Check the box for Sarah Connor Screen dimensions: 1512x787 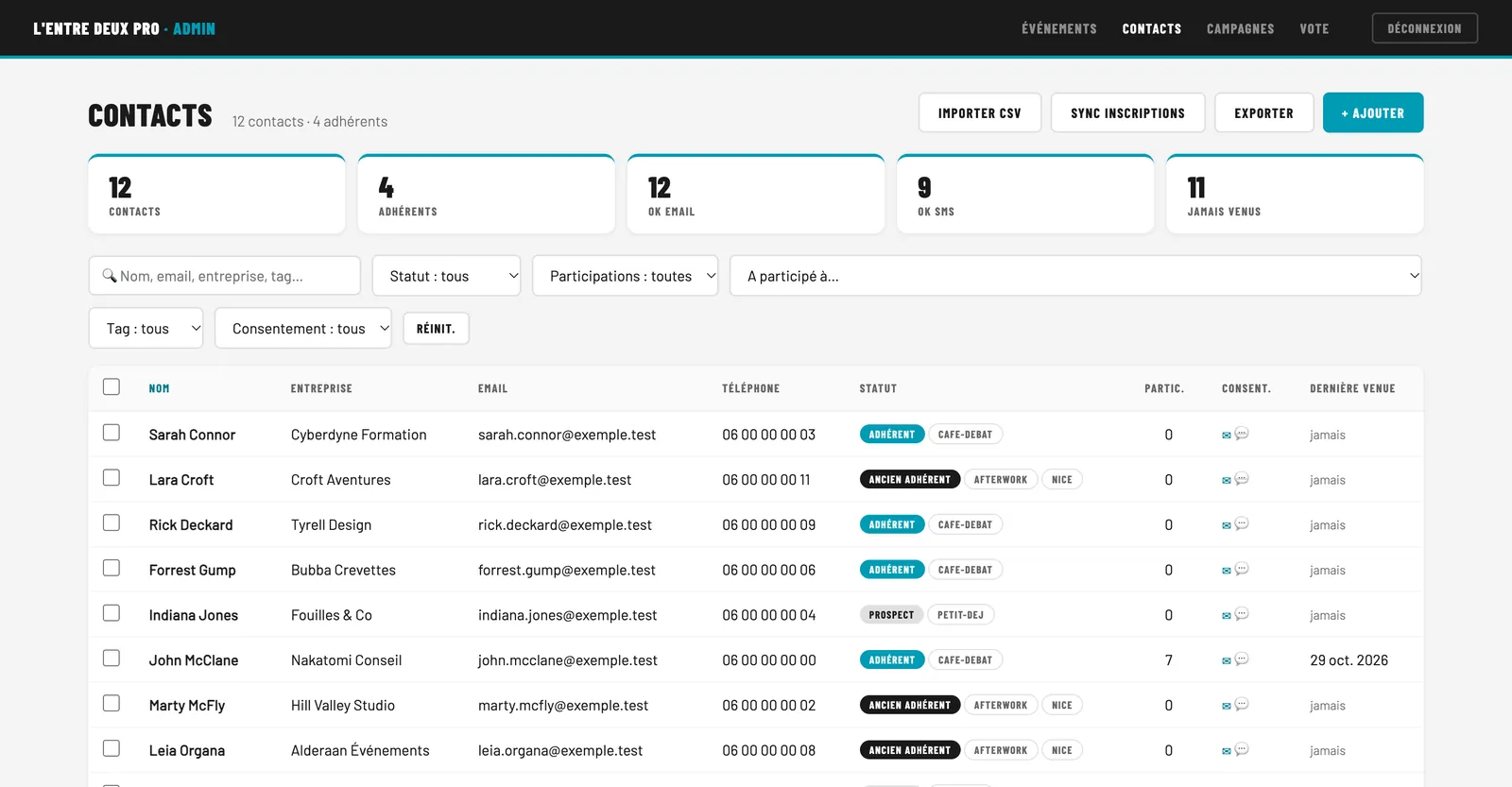pos(112,432)
